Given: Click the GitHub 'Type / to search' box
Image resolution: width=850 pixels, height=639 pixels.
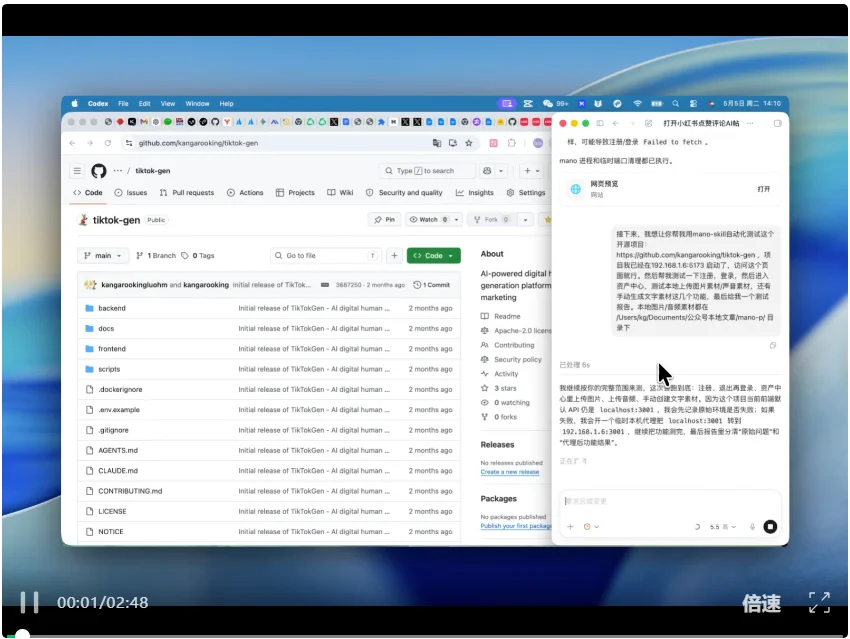Looking at the screenshot, I should click(x=427, y=171).
